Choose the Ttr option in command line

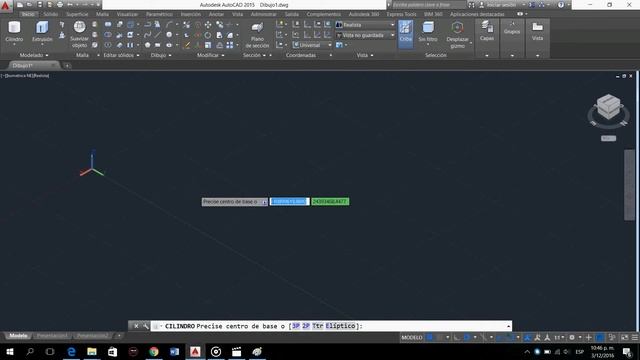pos(318,326)
